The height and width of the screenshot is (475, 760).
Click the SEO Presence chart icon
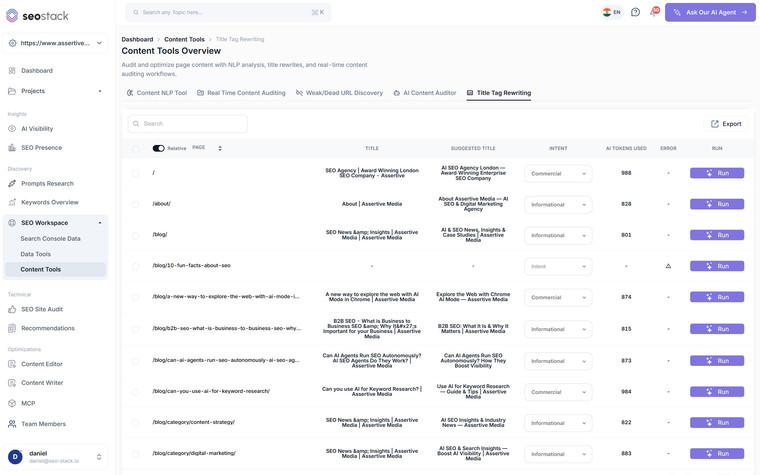[12, 148]
